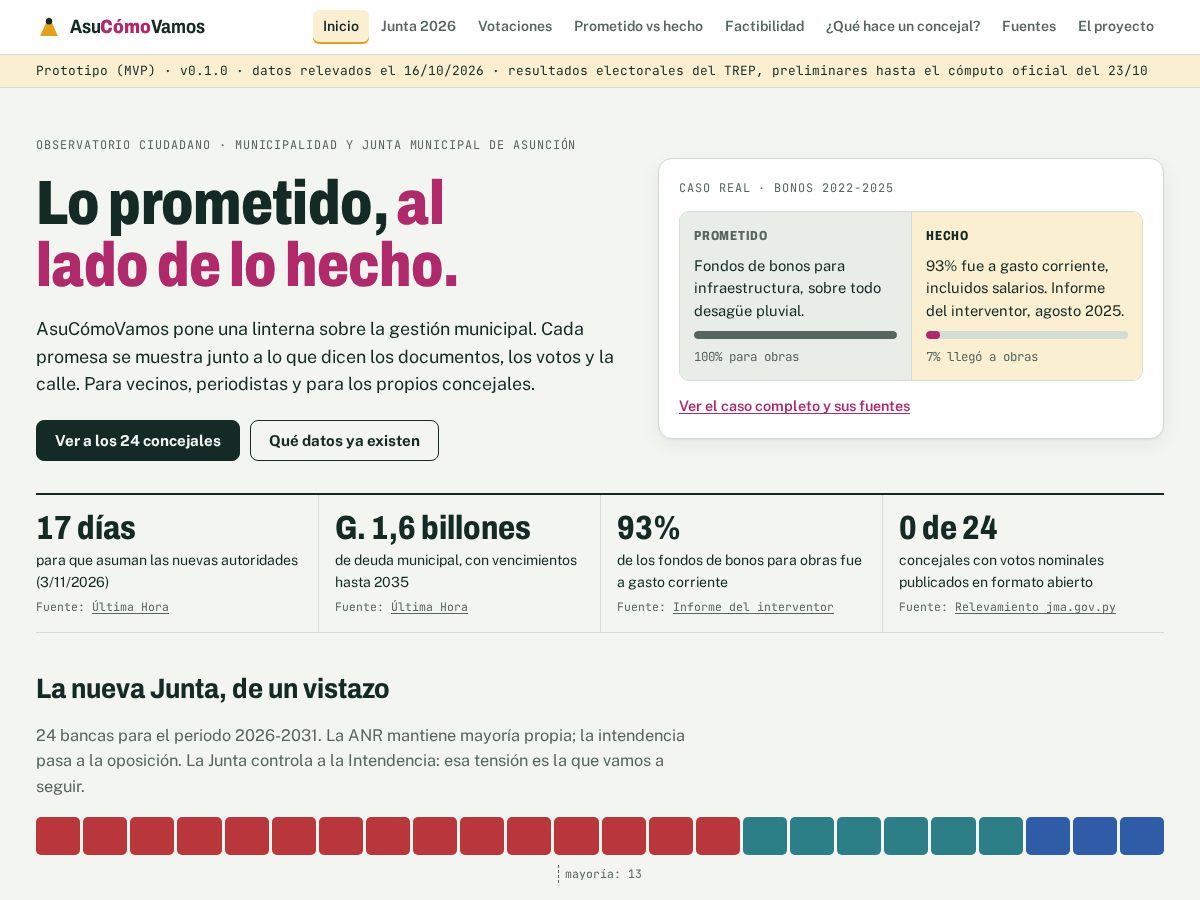The height and width of the screenshot is (900, 1200).
Task: Click the Observatorio Ciudadano overline text
Action: point(306,145)
